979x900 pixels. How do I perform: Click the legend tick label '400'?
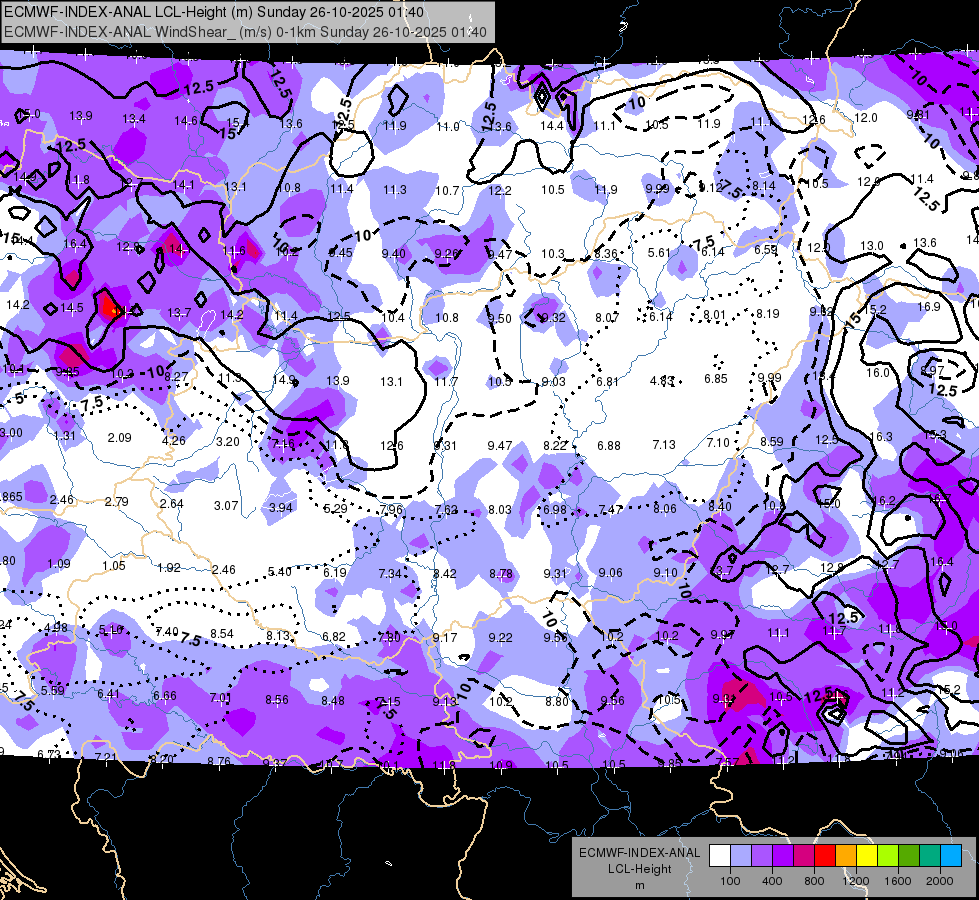coord(772,881)
